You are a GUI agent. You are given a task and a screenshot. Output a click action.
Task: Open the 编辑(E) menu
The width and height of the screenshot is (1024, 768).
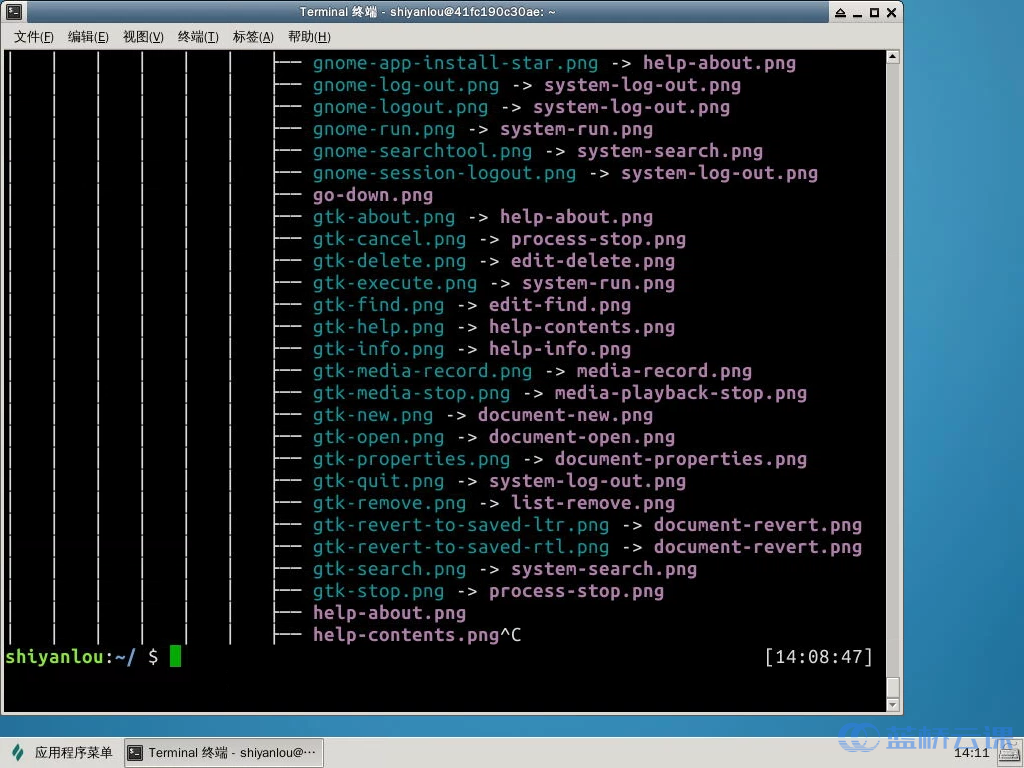pos(88,37)
